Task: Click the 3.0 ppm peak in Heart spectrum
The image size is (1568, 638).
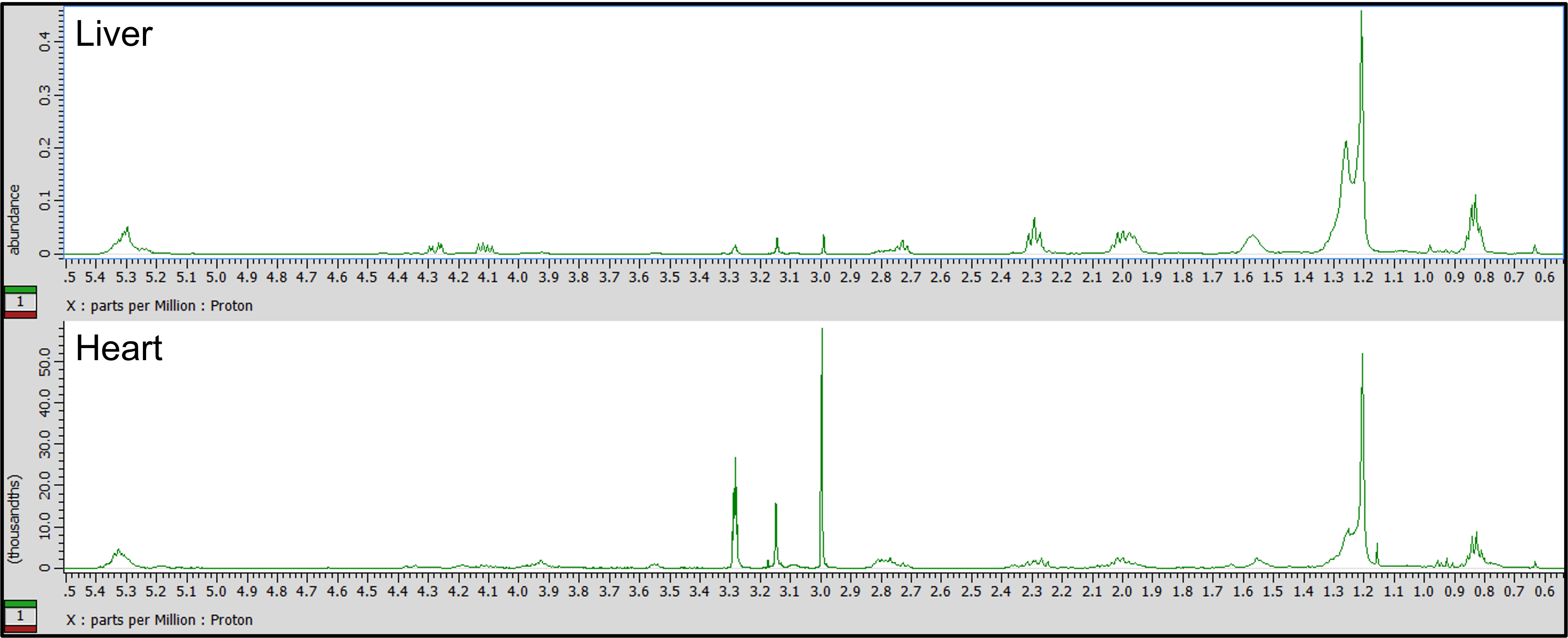Action: coord(822,427)
